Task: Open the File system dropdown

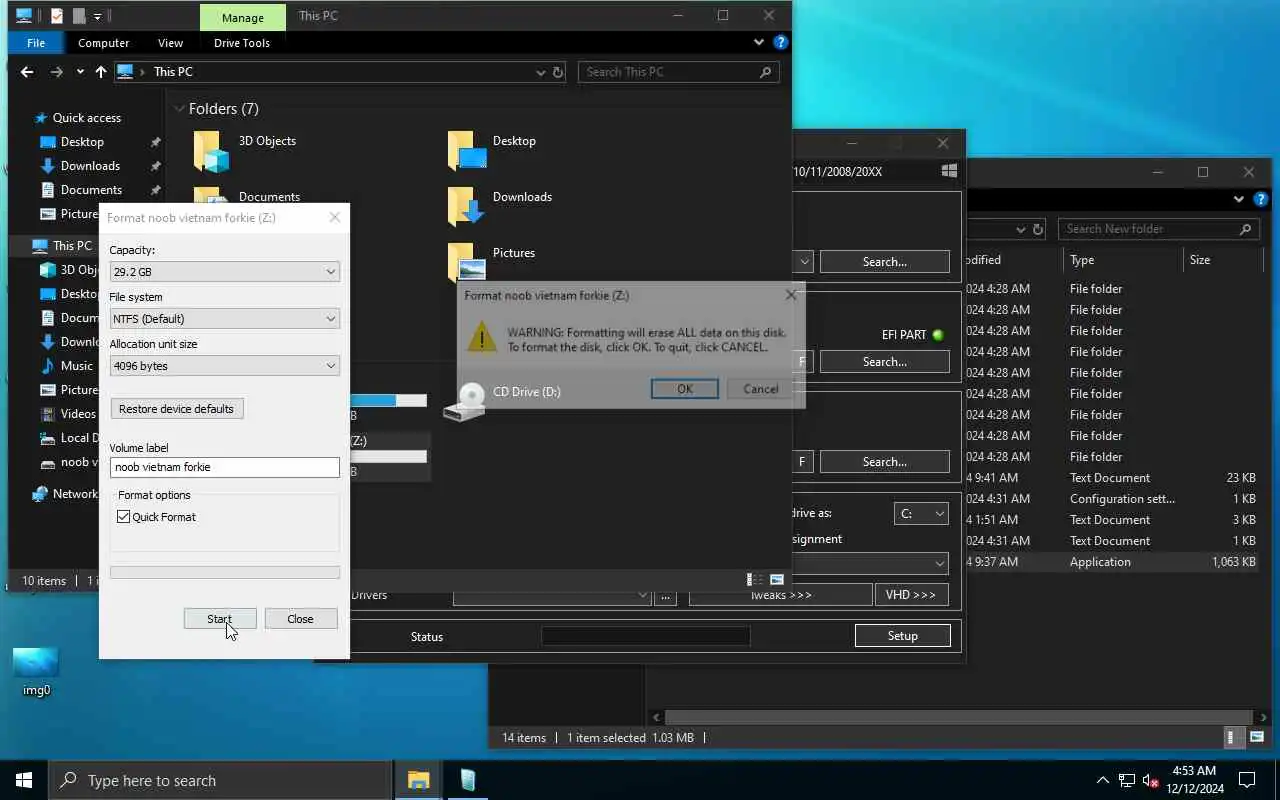Action: click(225, 319)
